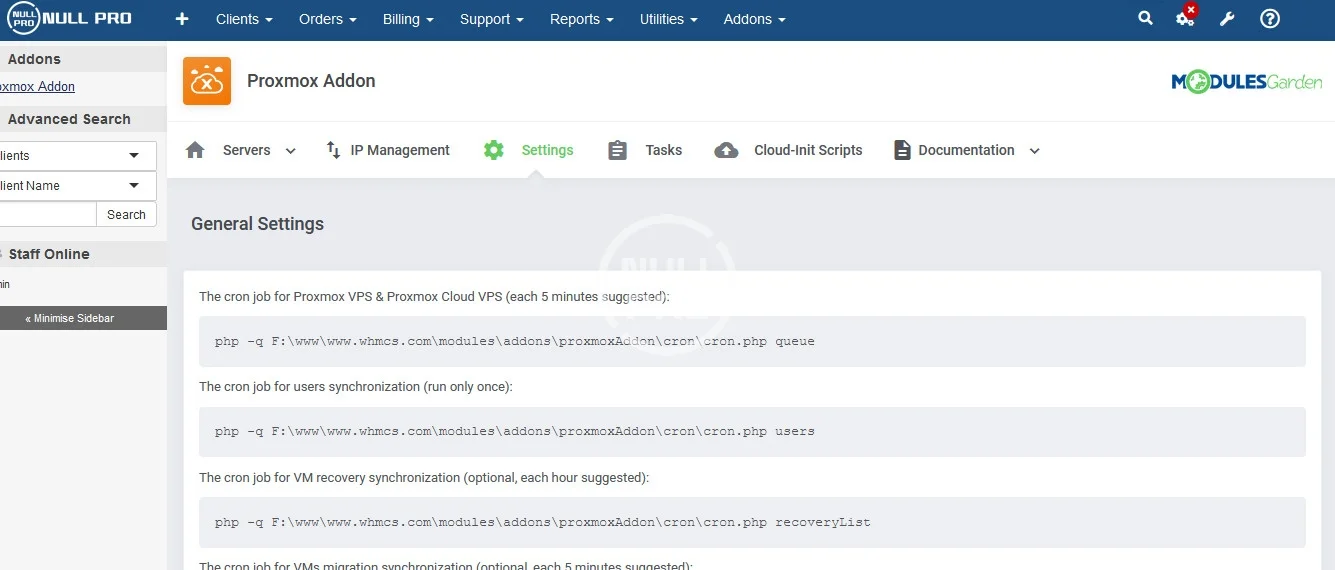Open the Billing menu
Screen dimensions: 1335x570
pyautogui.click(x=408, y=19)
